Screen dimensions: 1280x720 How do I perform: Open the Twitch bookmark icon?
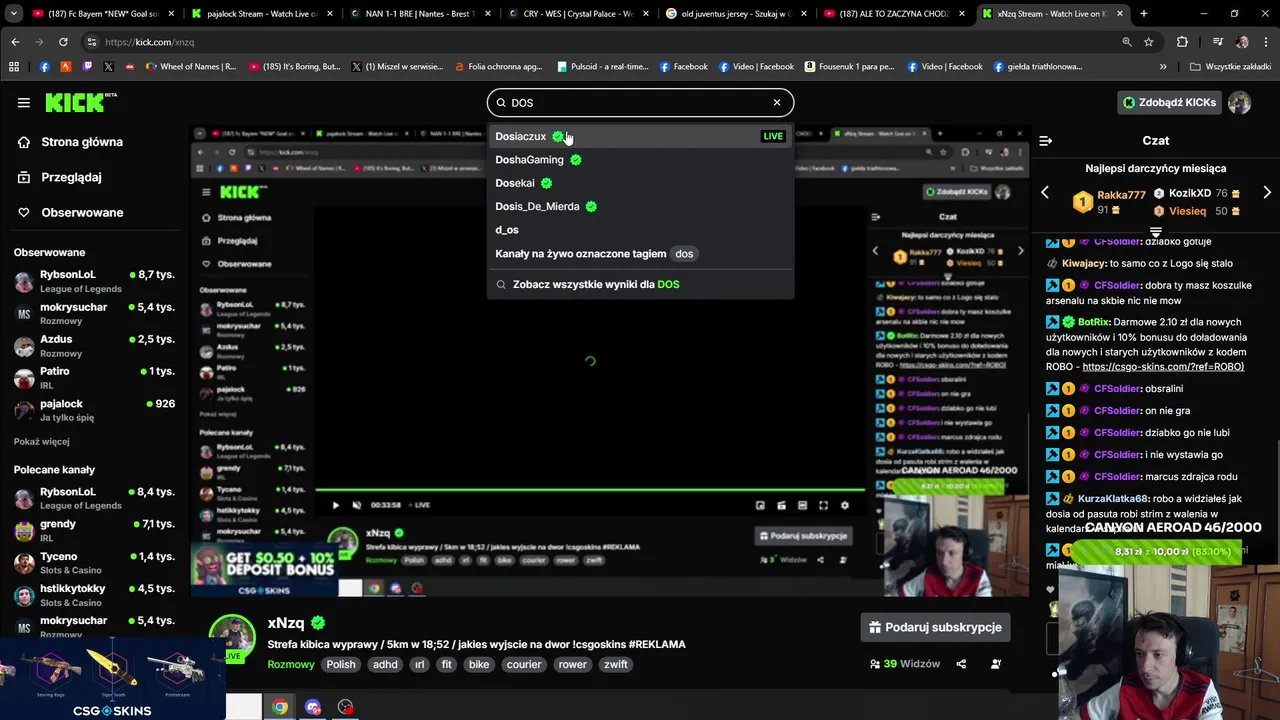[x=87, y=66]
